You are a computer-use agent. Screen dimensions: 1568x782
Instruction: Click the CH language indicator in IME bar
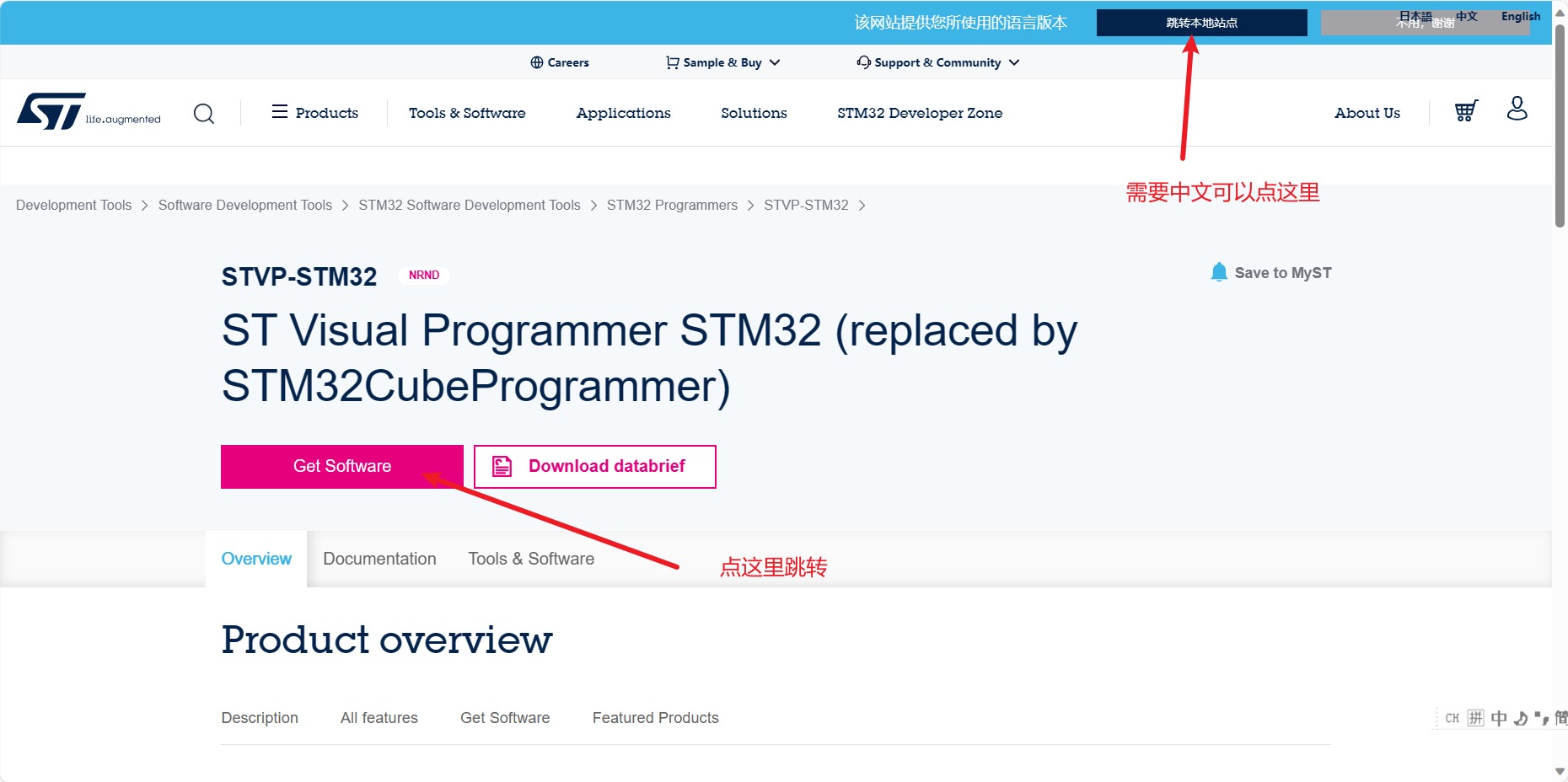[x=1452, y=718]
